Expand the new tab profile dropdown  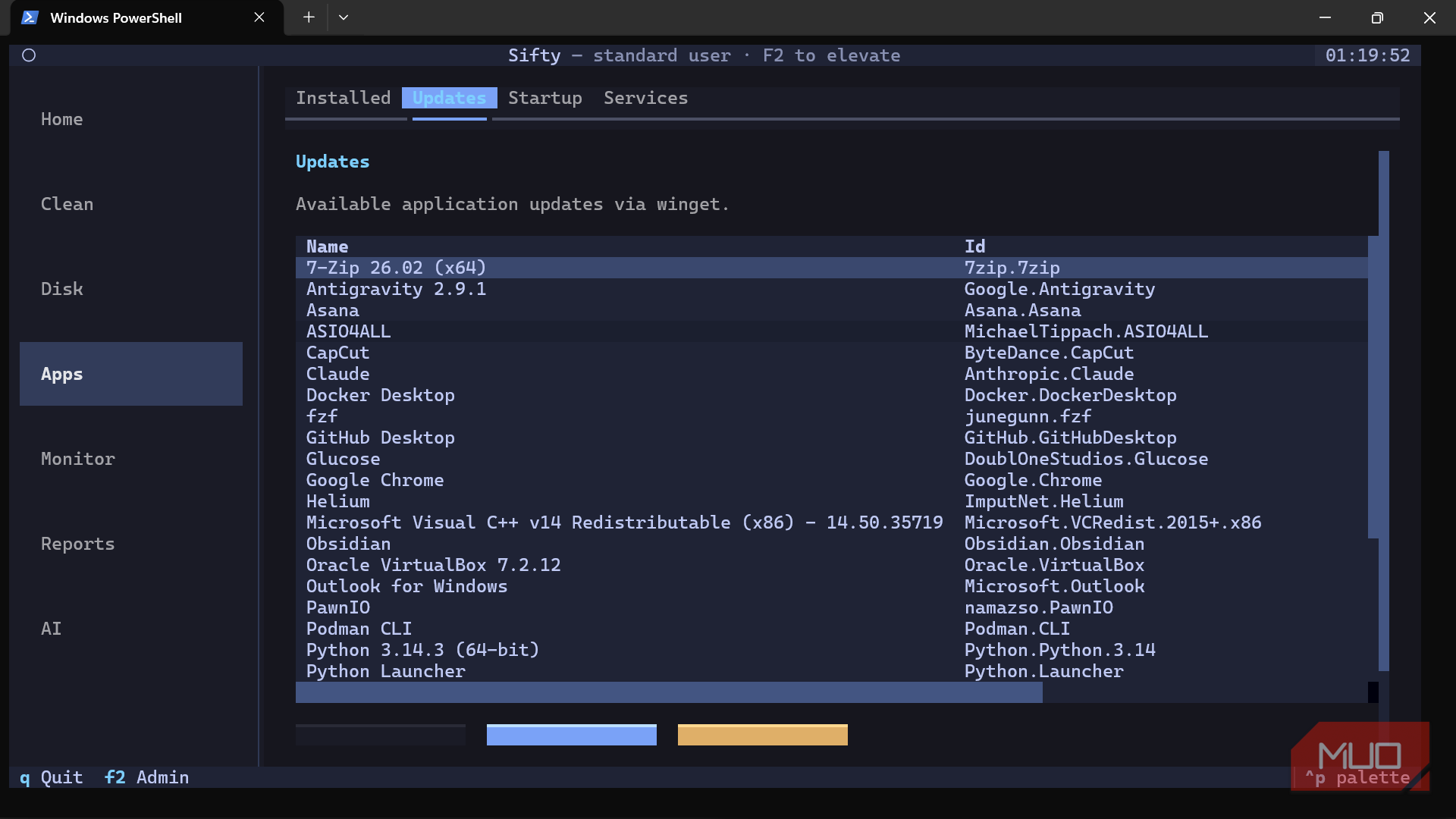pos(344,17)
